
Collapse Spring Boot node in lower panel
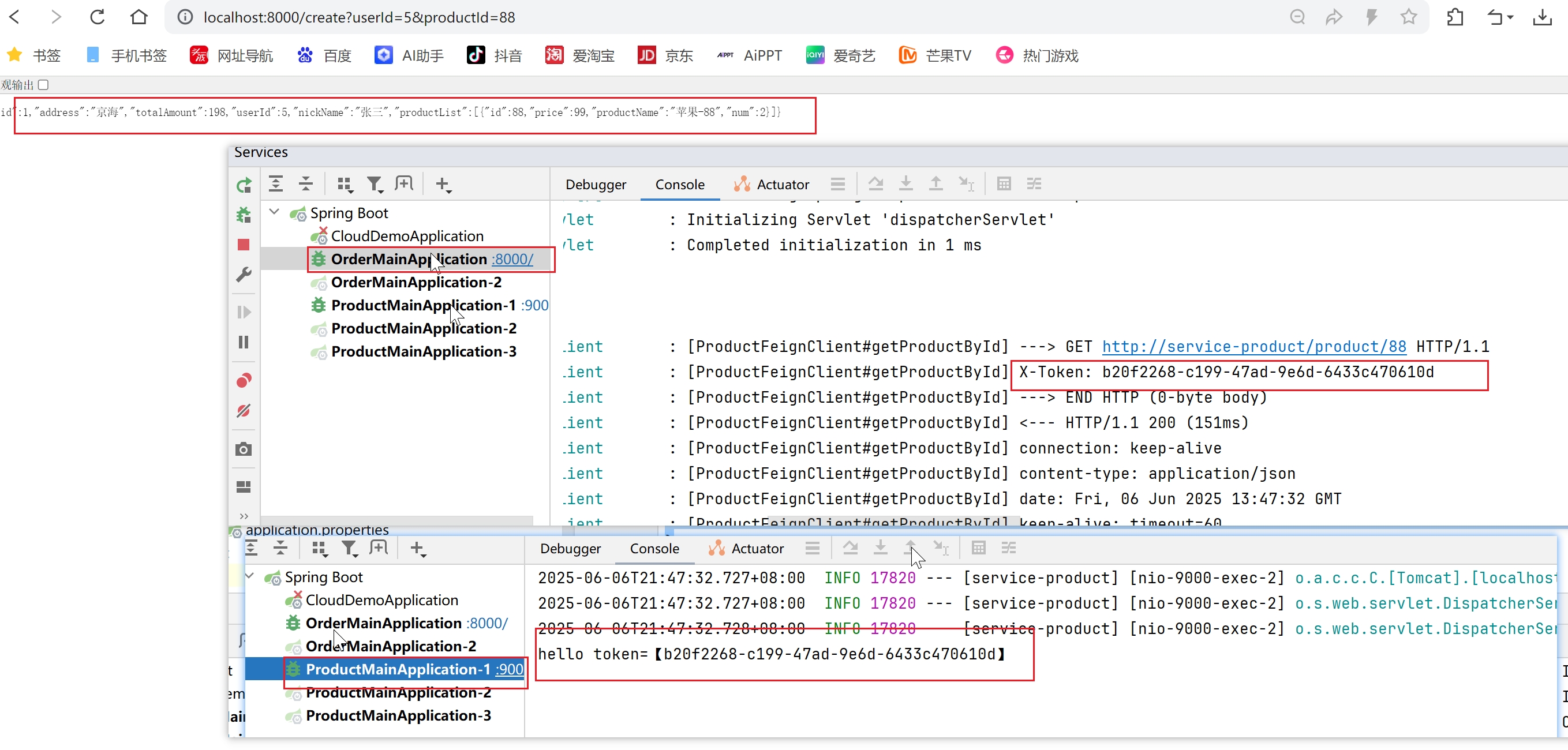point(249,575)
